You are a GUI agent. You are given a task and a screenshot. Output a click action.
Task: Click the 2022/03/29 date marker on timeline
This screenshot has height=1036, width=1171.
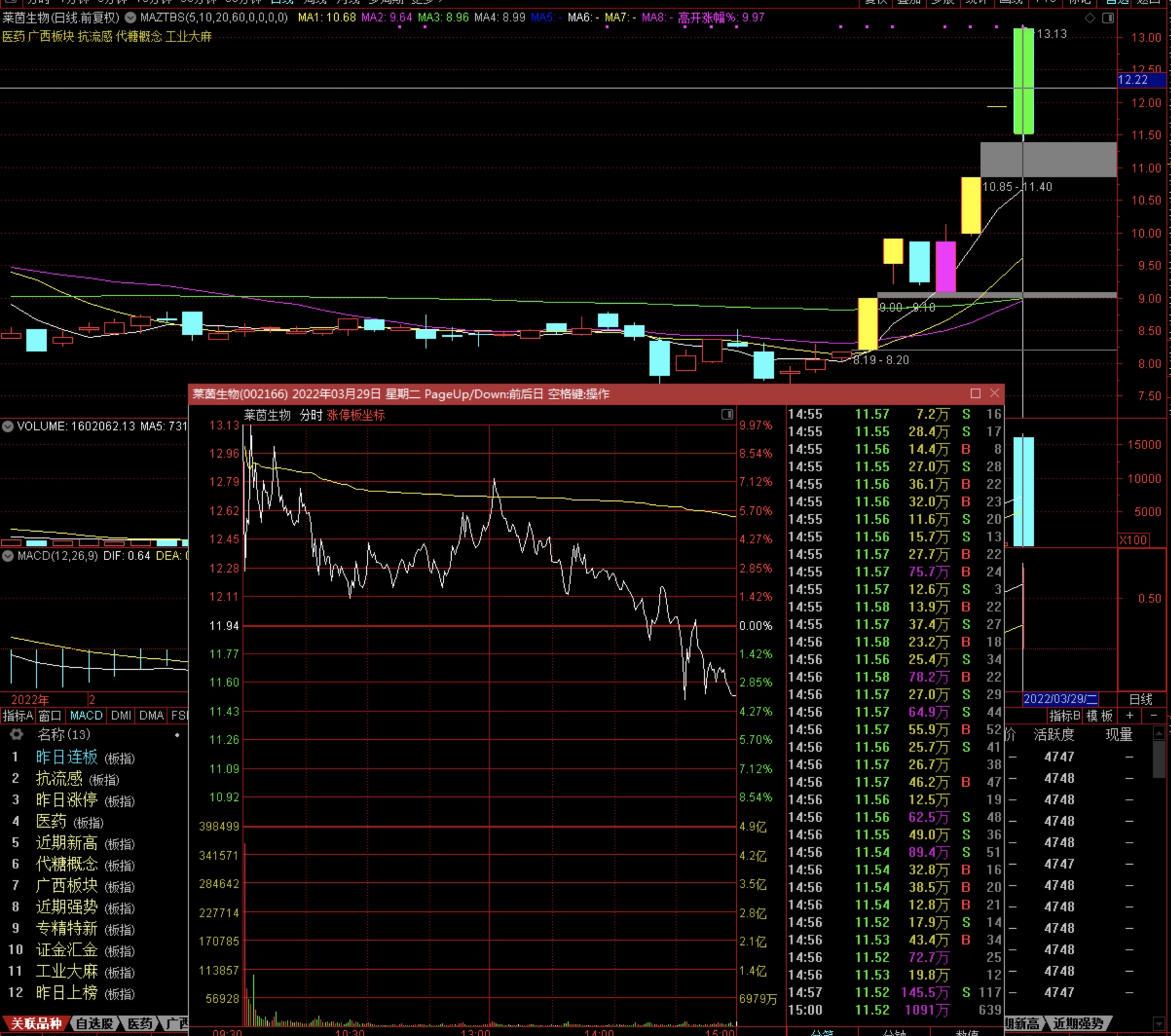pos(1060,699)
